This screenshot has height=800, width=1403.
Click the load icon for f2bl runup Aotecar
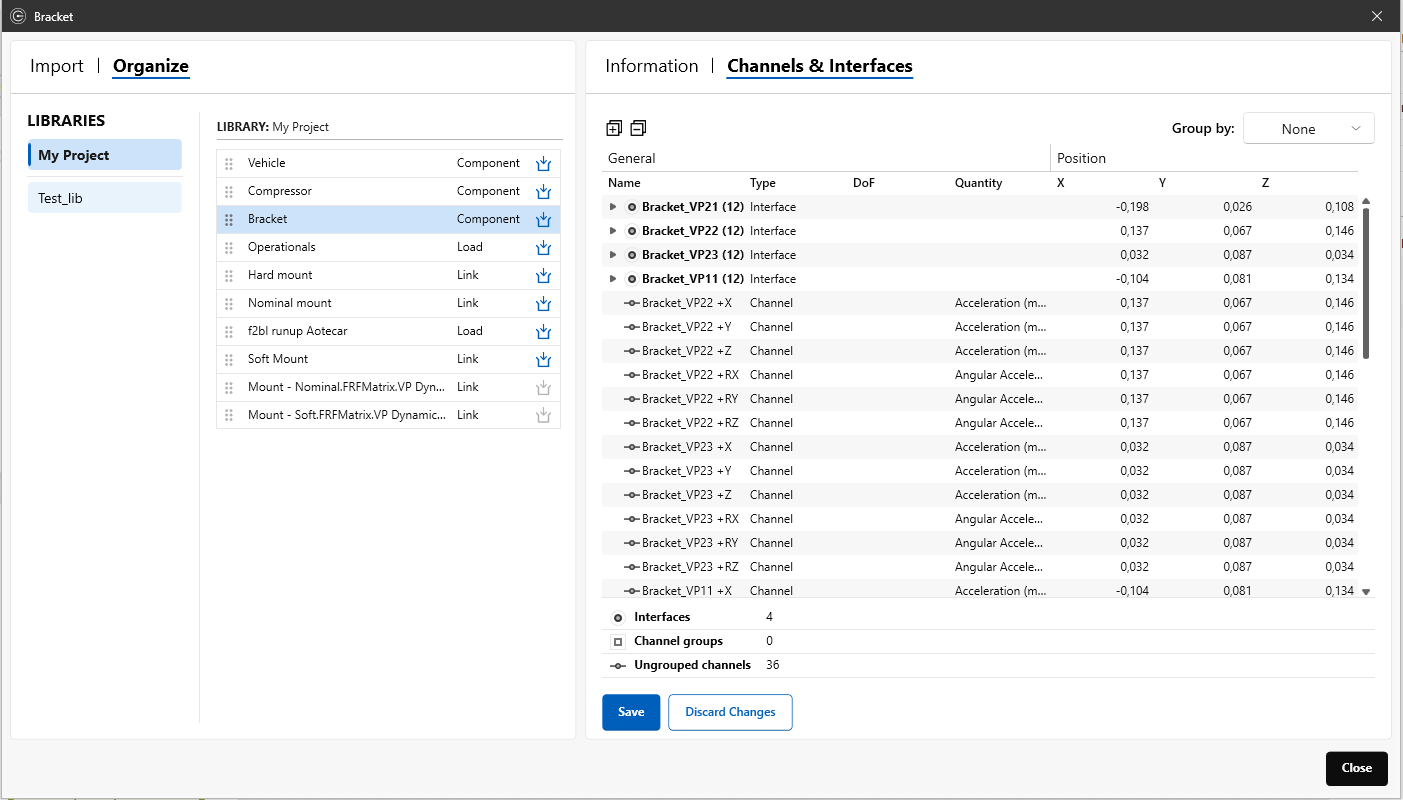[543, 332]
